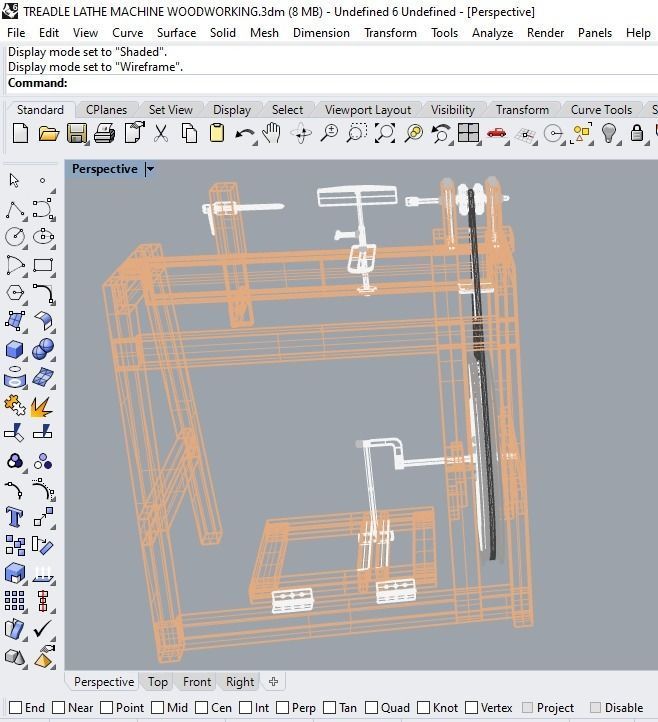Switch to the Viewport Layout toolbar tab
658x722 pixels.
click(368, 110)
